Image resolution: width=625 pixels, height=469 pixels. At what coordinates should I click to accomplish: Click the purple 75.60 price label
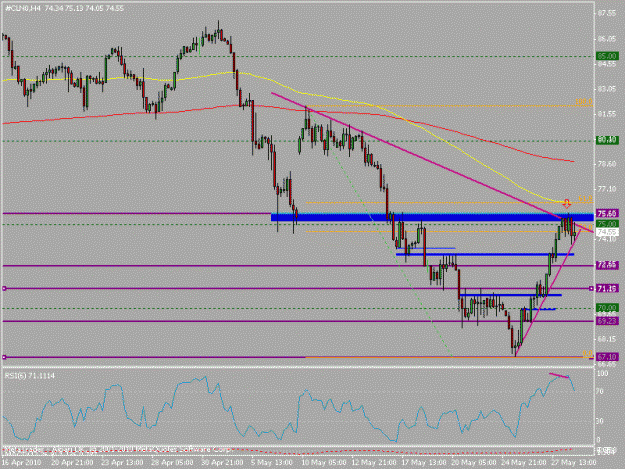pyautogui.click(x=607, y=213)
